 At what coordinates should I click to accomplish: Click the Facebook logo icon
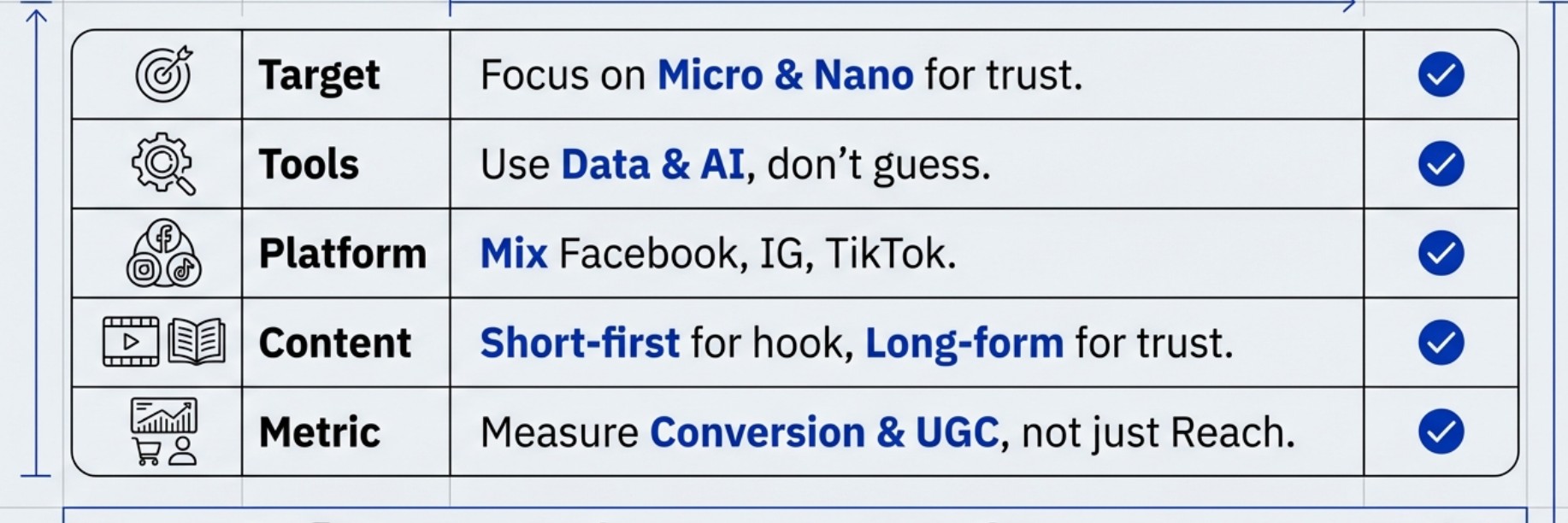point(163,237)
